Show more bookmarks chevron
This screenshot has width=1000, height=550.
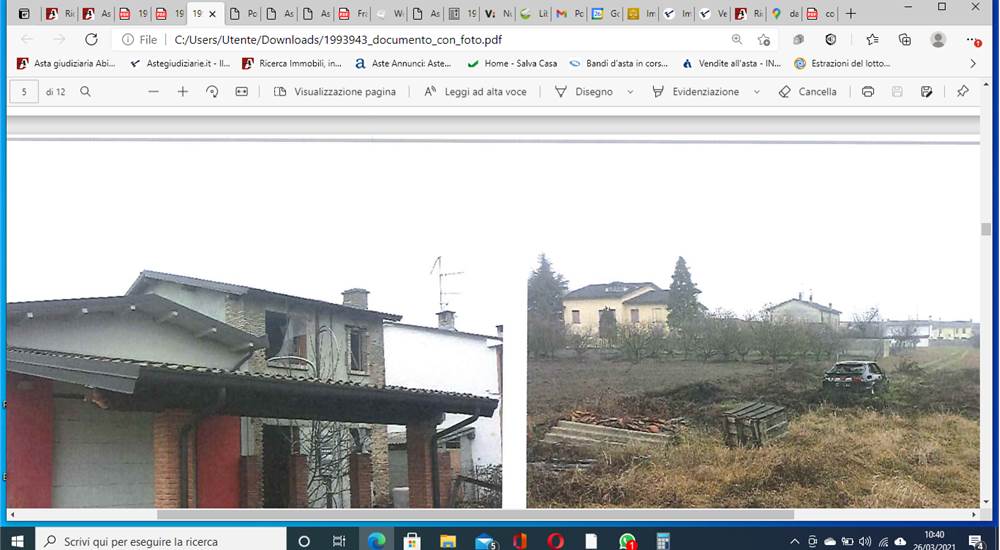[x=973, y=63]
